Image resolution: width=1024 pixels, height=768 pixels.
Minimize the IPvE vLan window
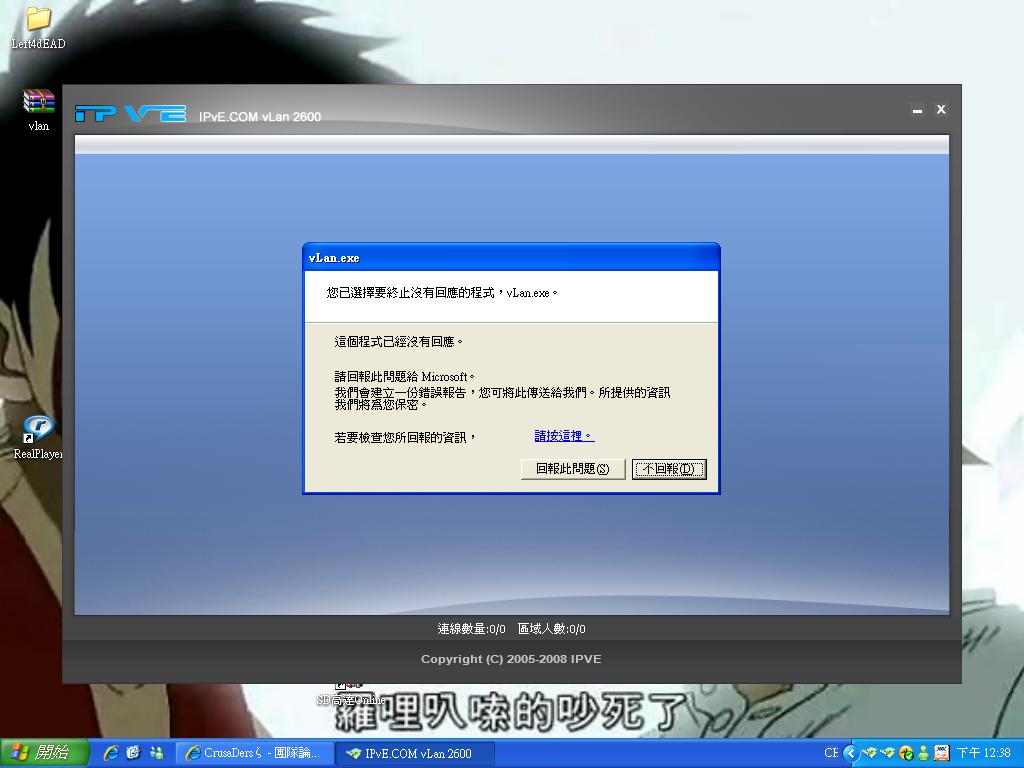pyautogui.click(x=918, y=110)
